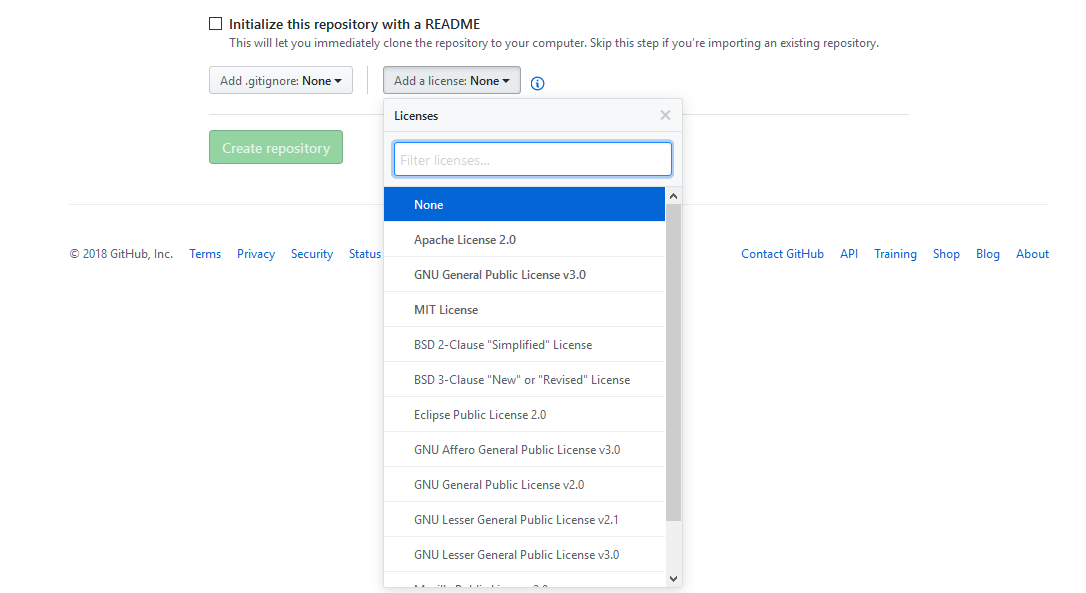Open Contact GitHub

(x=782, y=253)
